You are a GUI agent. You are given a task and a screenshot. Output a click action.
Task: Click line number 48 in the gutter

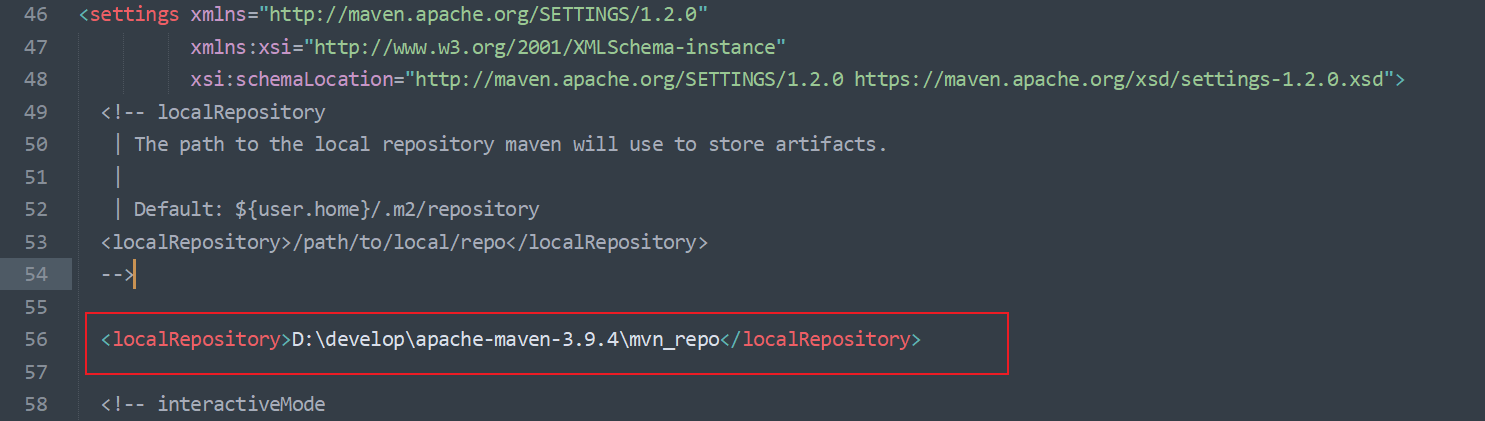[x=36, y=79]
